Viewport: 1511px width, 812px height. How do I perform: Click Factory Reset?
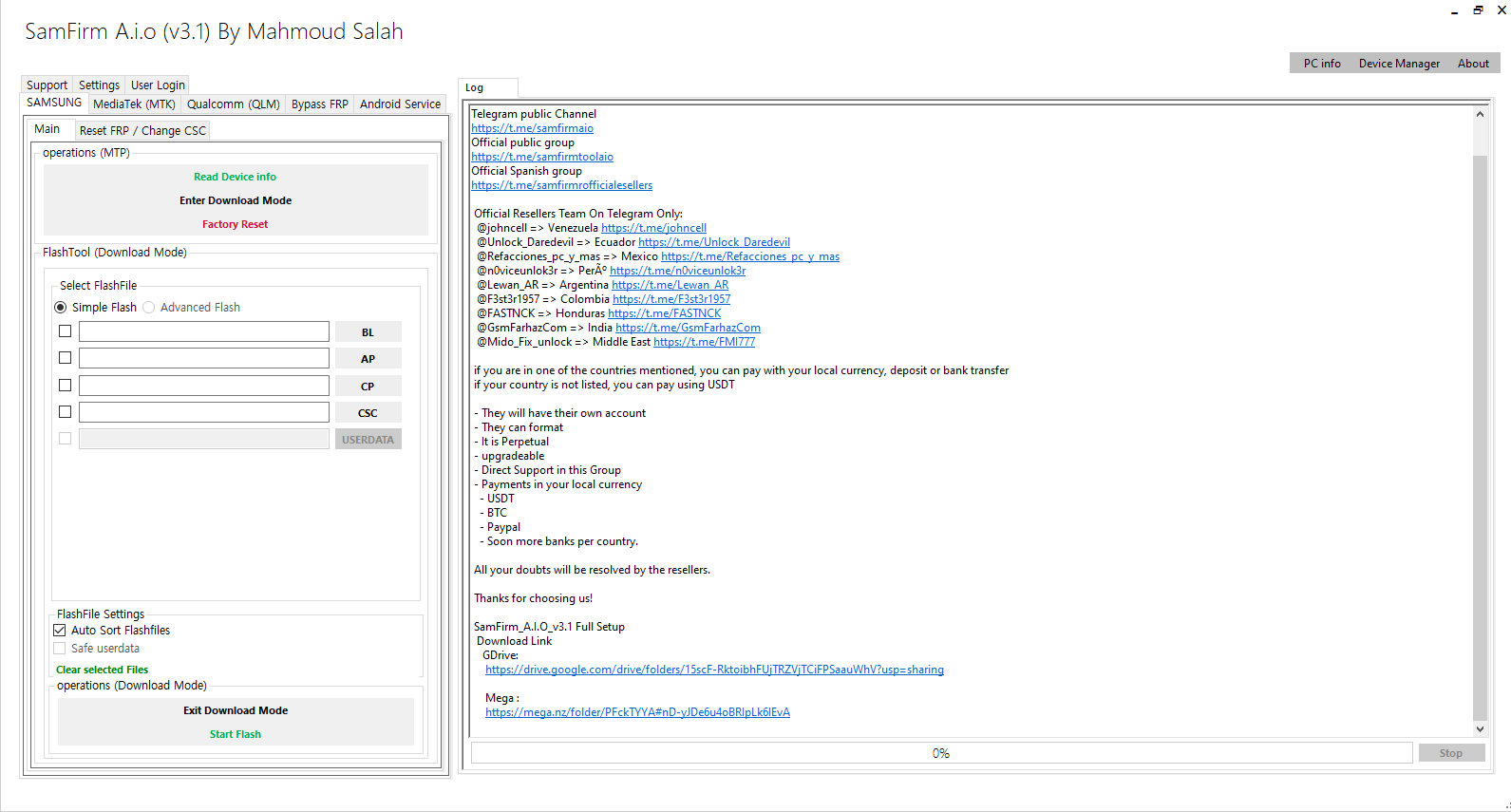coord(236,224)
